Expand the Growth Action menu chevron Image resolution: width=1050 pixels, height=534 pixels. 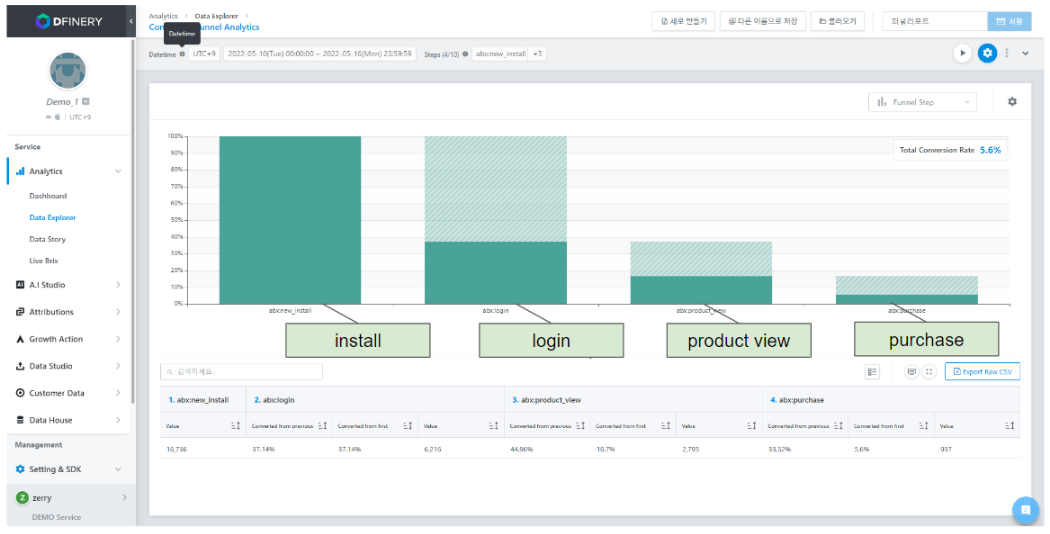click(118, 339)
